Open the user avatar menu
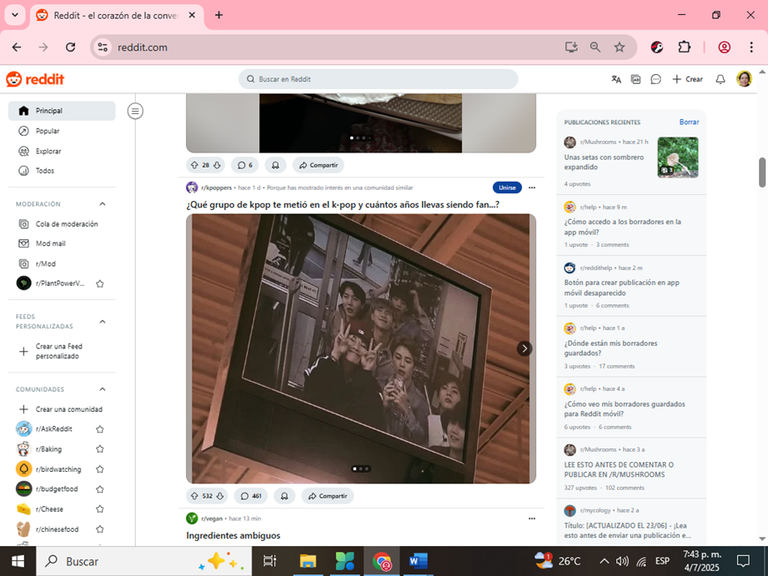Viewport: 768px width, 576px height. pos(744,79)
